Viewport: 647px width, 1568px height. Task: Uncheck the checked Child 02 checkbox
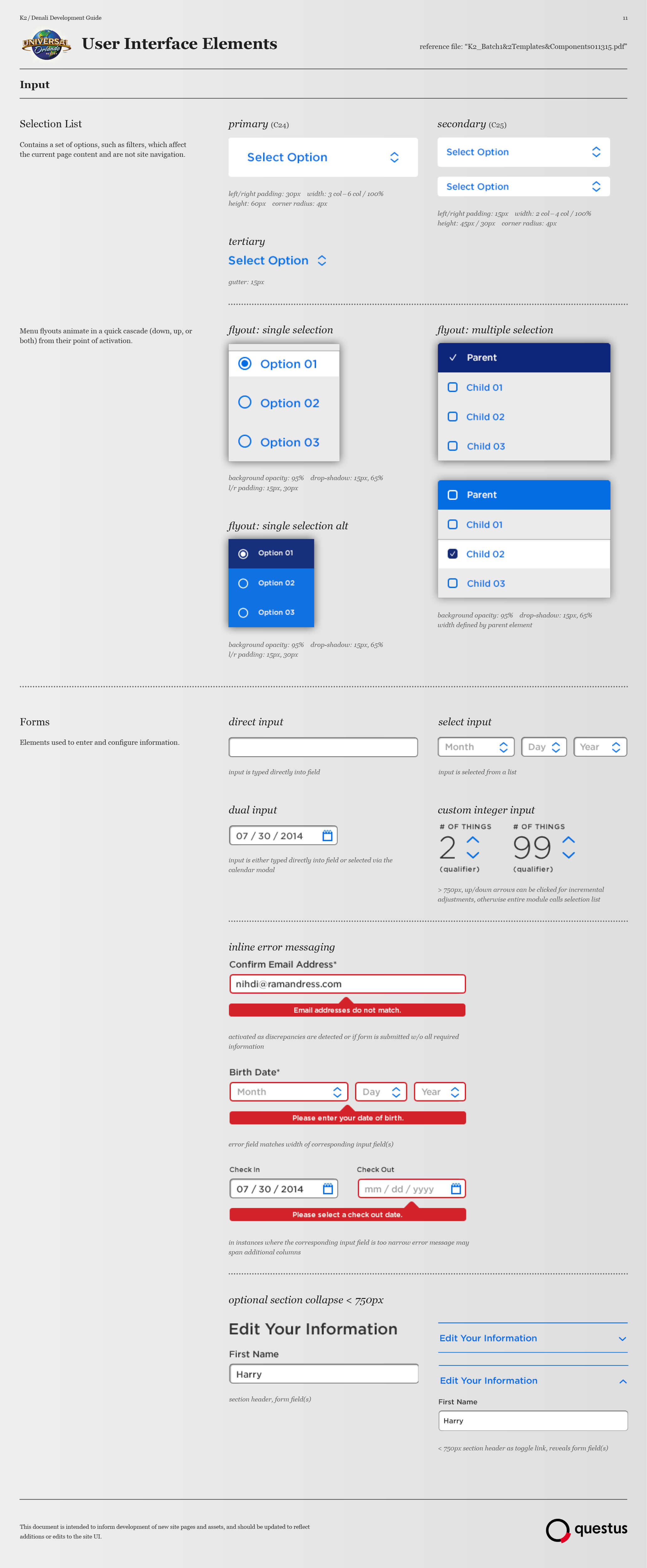click(453, 554)
